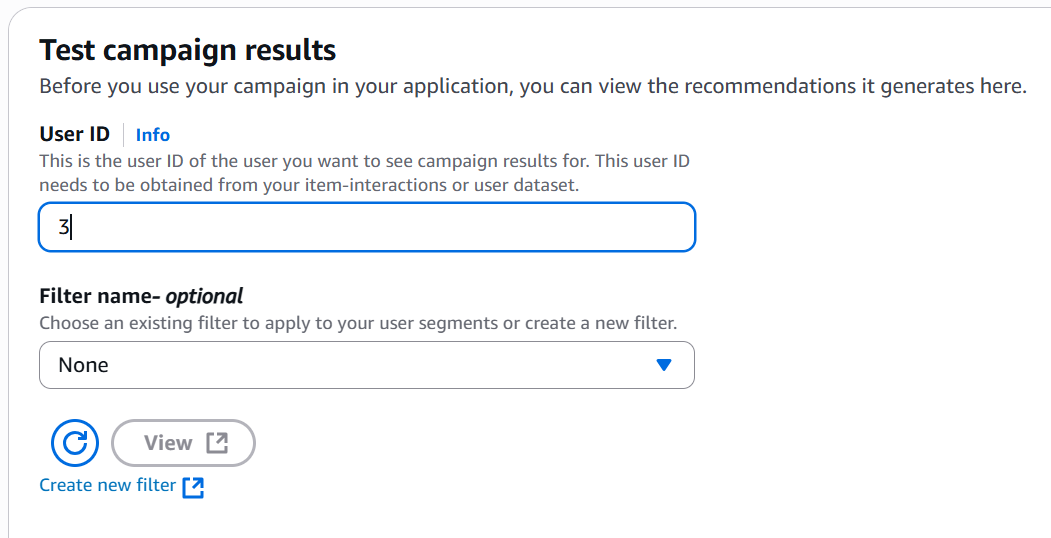Click the User ID helper description text
Screen dimensions: 1051x538
(364, 172)
